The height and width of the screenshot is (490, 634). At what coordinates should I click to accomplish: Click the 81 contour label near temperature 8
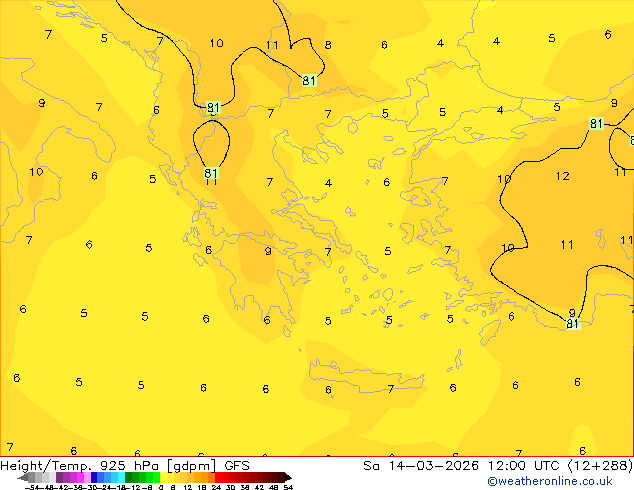(x=309, y=80)
